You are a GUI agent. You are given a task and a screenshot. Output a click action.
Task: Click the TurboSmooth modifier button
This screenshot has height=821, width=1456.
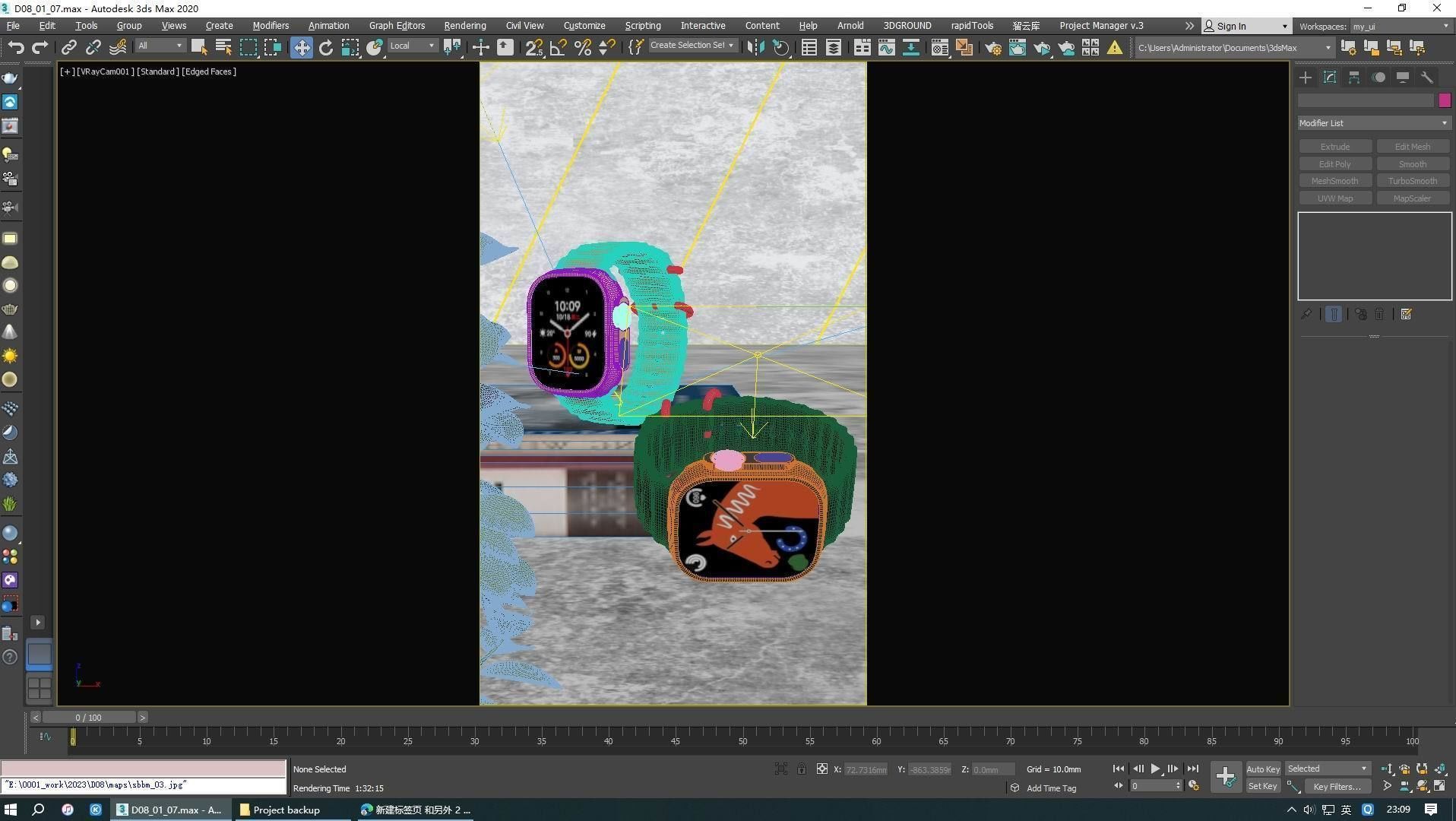click(x=1413, y=181)
